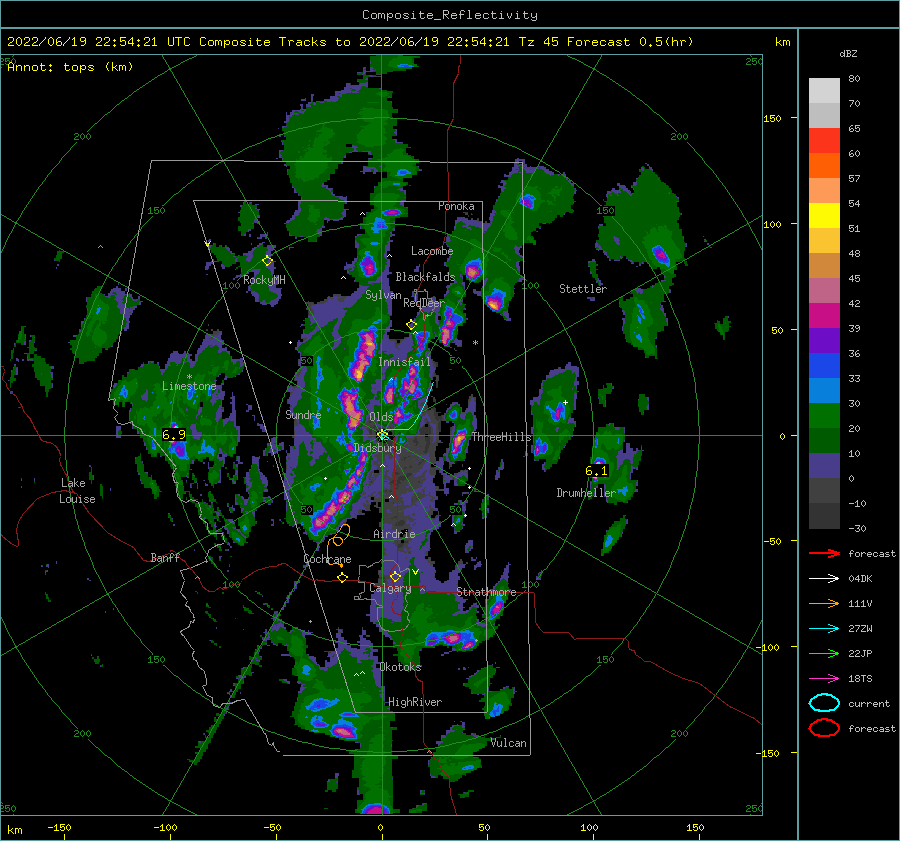The width and height of the screenshot is (900, 841).
Task: Click the cyan current ellipse legend symbol
Action: (824, 703)
